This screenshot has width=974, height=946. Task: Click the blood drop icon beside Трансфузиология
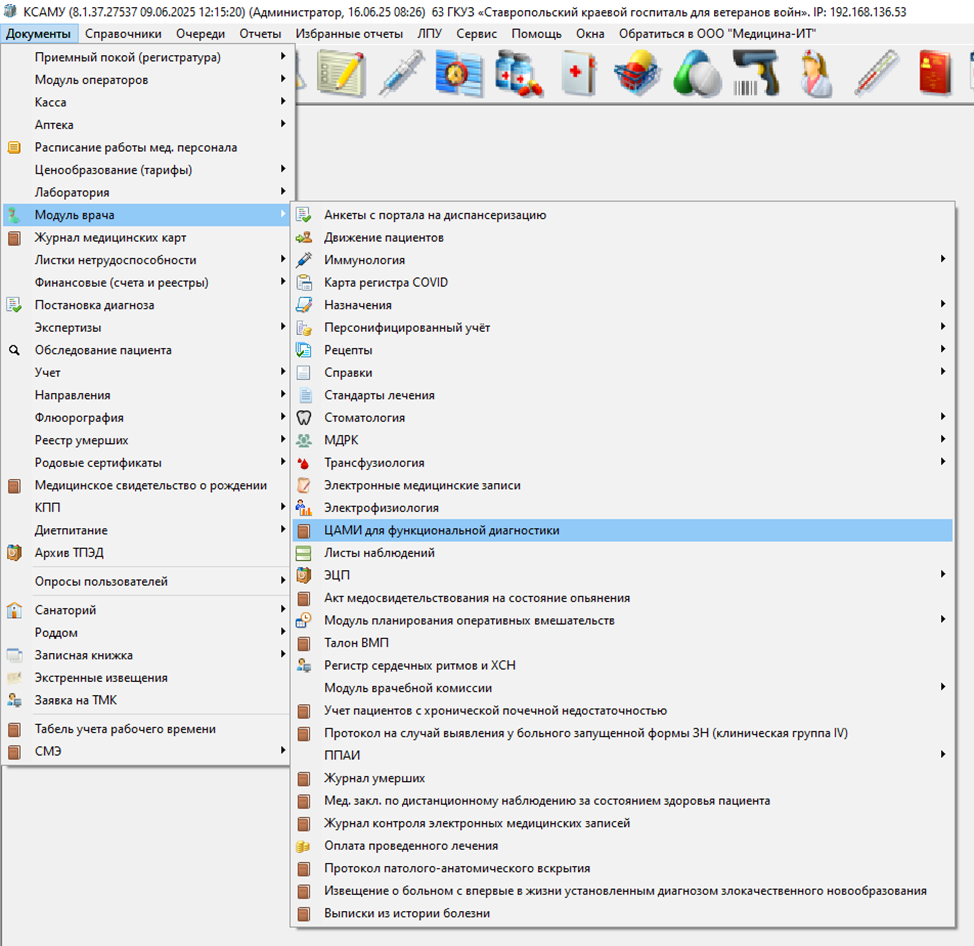click(x=304, y=463)
